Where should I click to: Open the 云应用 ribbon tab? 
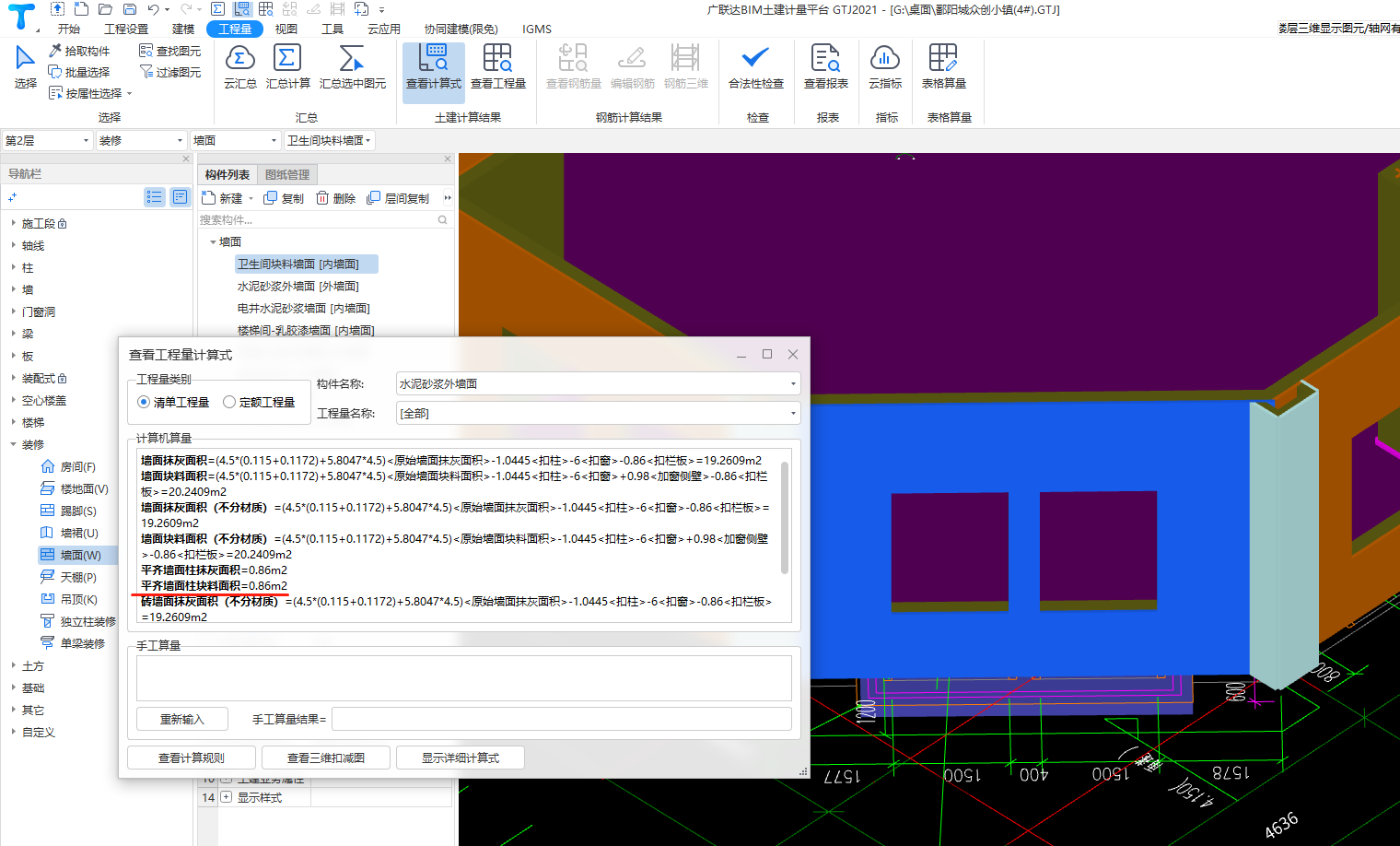pos(384,29)
